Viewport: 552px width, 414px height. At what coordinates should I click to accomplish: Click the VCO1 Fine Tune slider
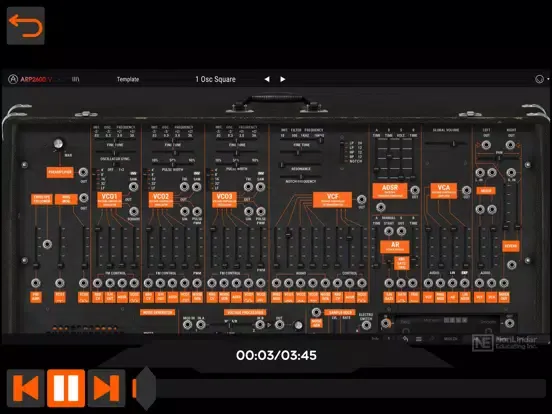click(115, 153)
